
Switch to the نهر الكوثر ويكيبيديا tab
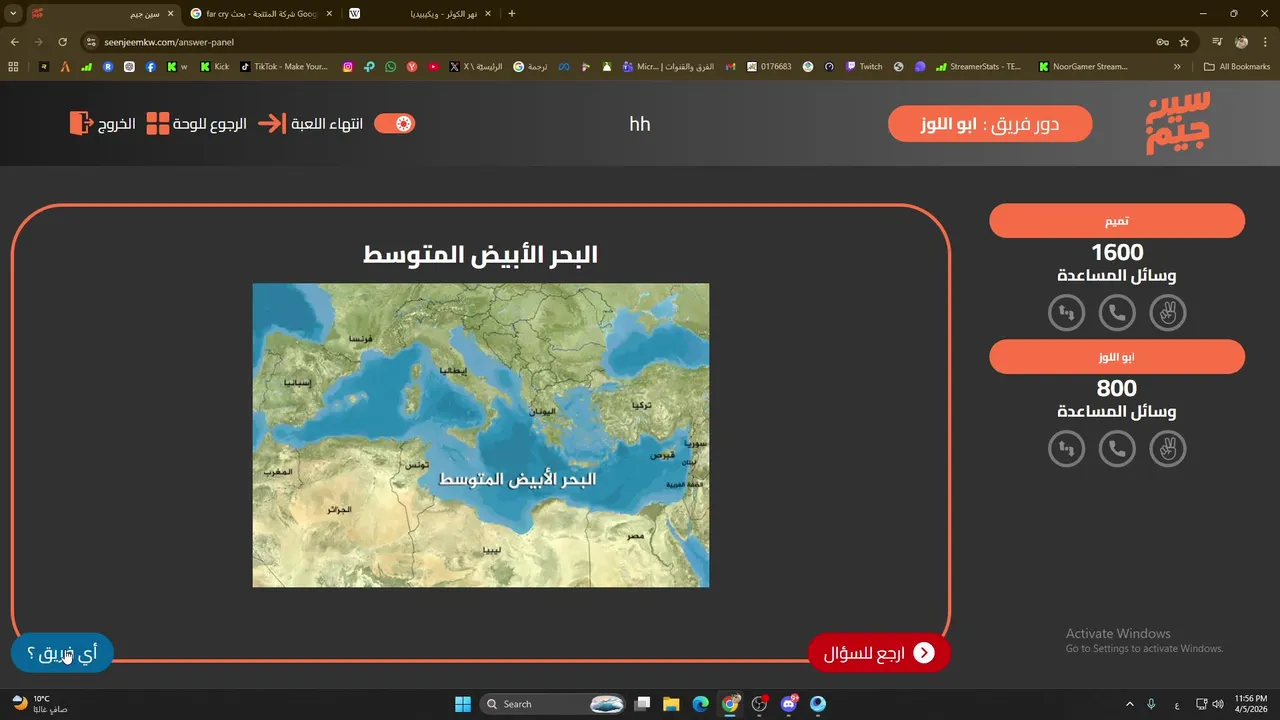418,14
